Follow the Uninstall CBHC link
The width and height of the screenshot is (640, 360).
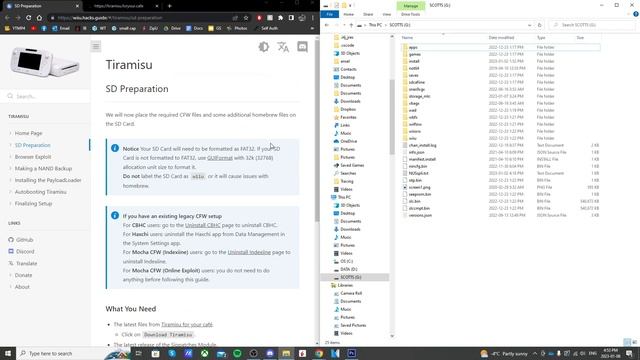click(202, 225)
